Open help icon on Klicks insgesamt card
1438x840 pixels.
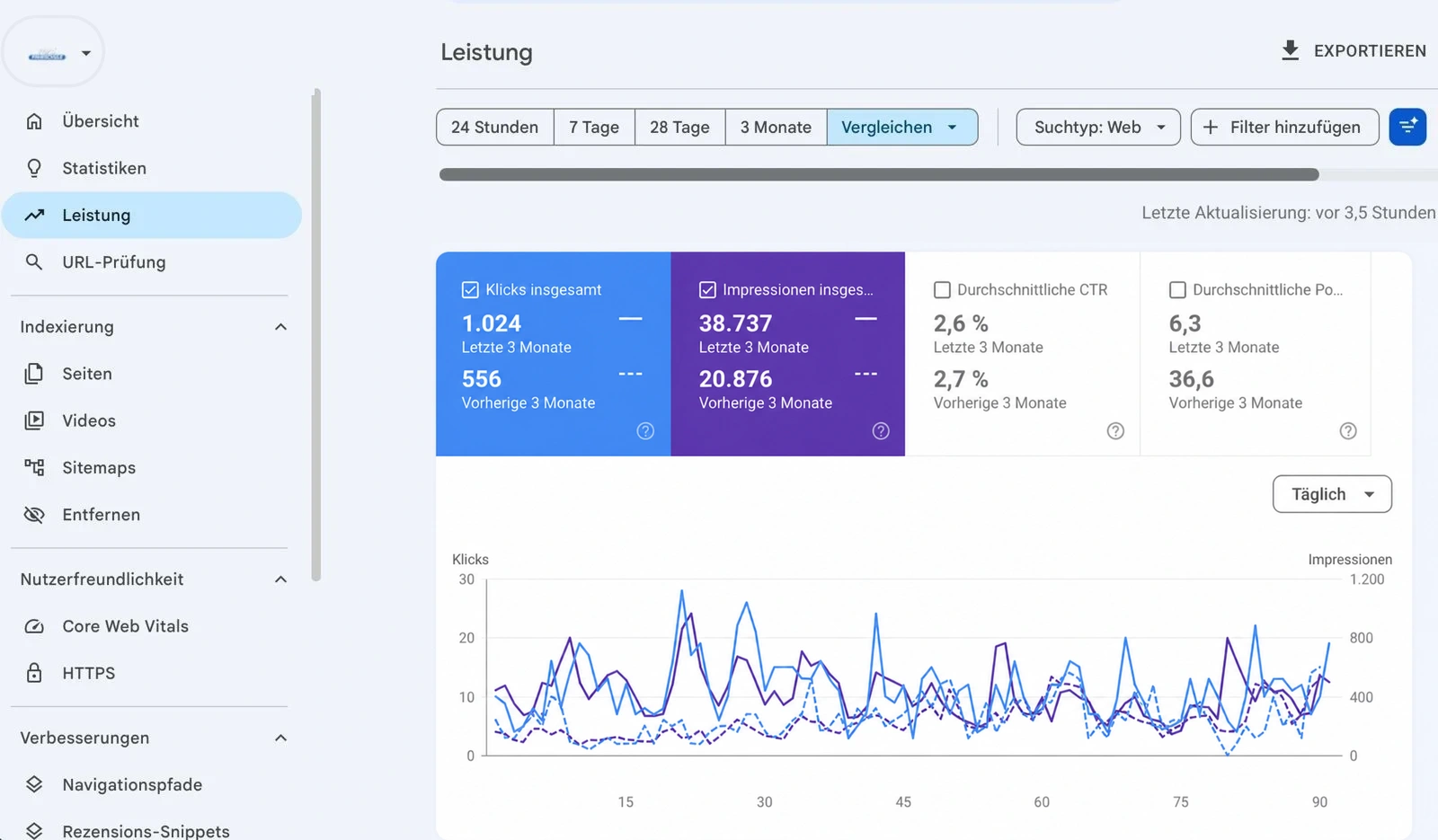pos(645,431)
